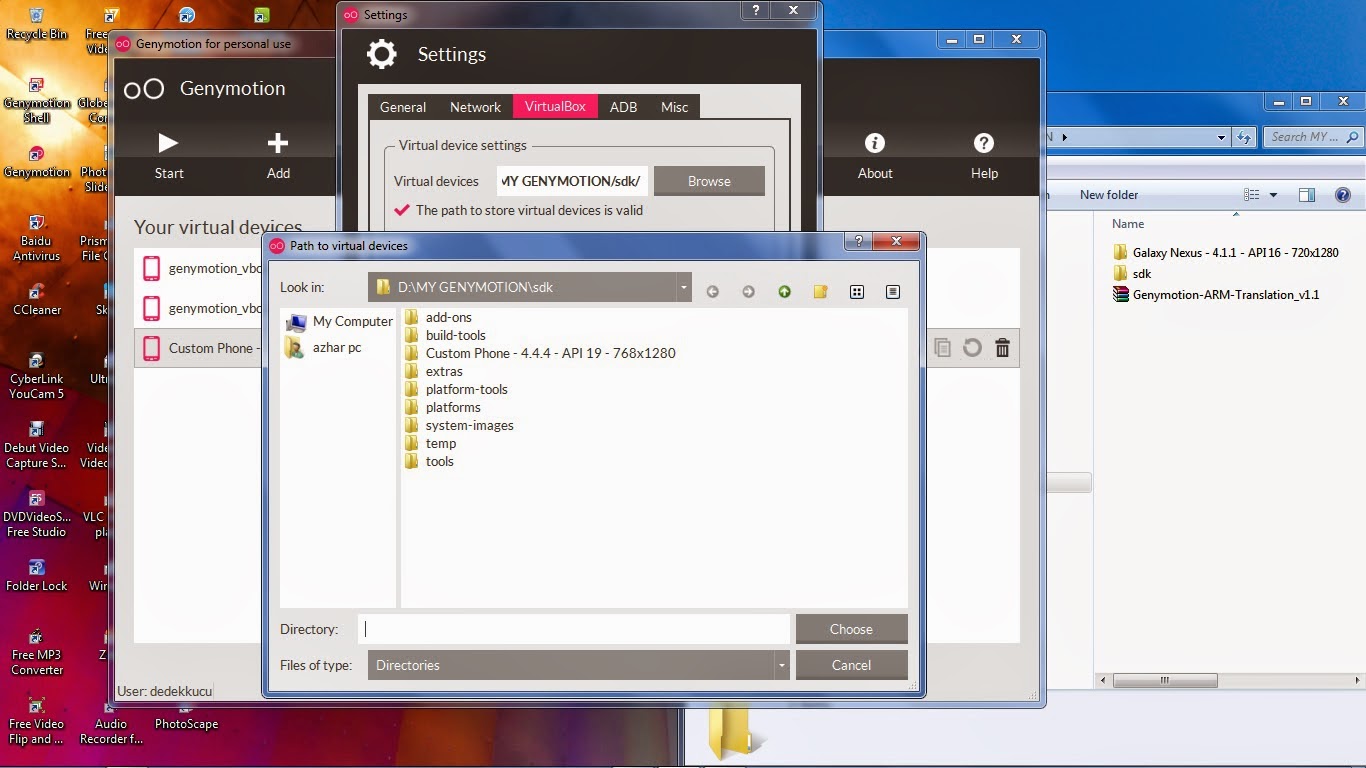Select the extras folder
1366x768 pixels.
[434, 371]
